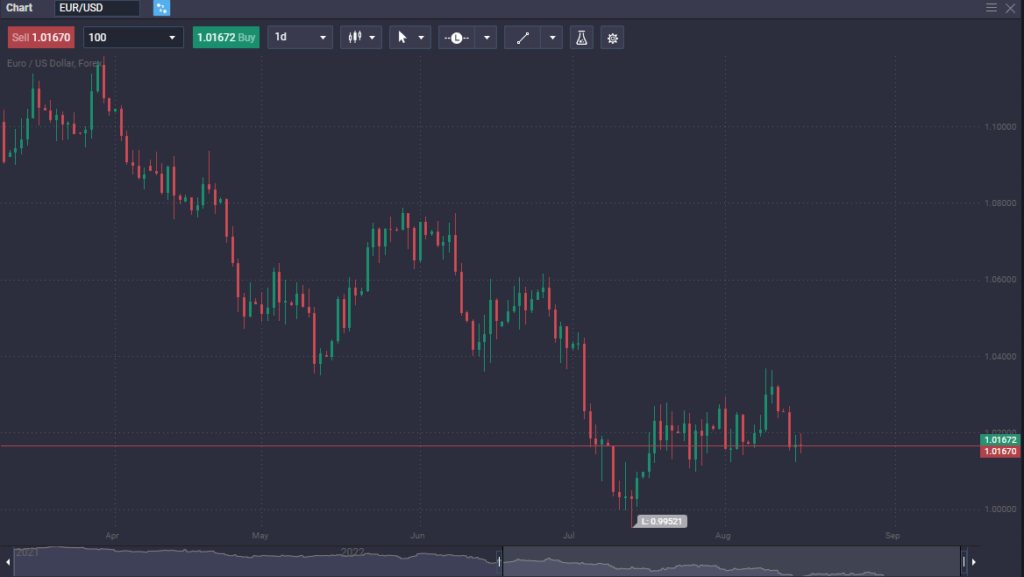Click the symbol search icon beside EUR/USD
This screenshot has width=1024, height=577.
pyautogui.click(x=161, y=8)
